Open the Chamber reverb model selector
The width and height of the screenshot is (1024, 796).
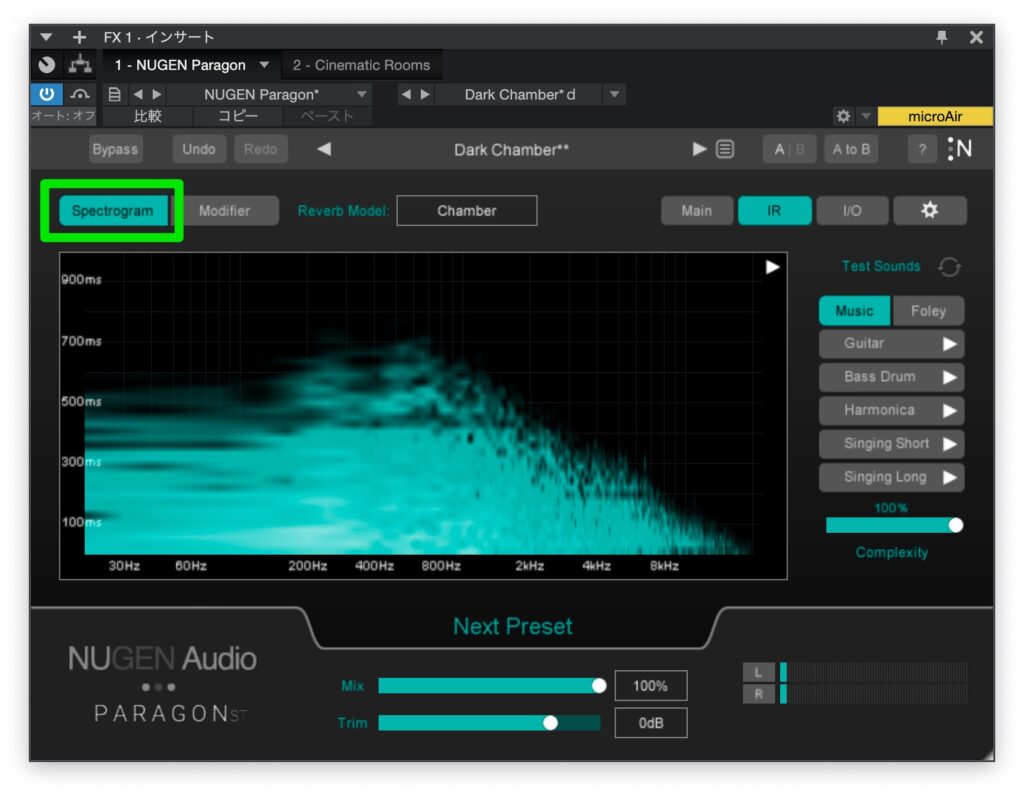point(466,211)
